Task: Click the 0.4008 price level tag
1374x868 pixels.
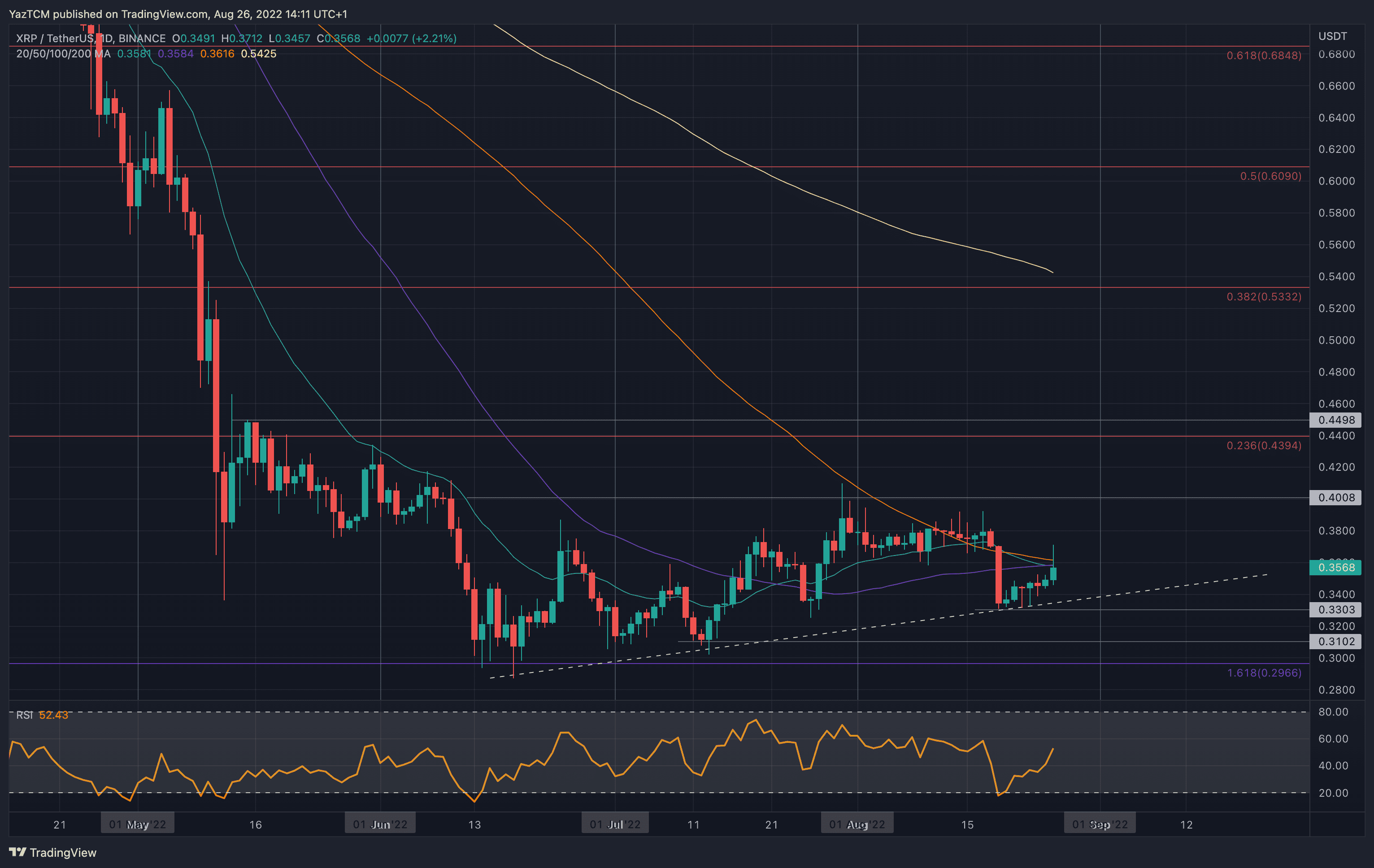Action: pyautogui.click(x=1335, y=497)
